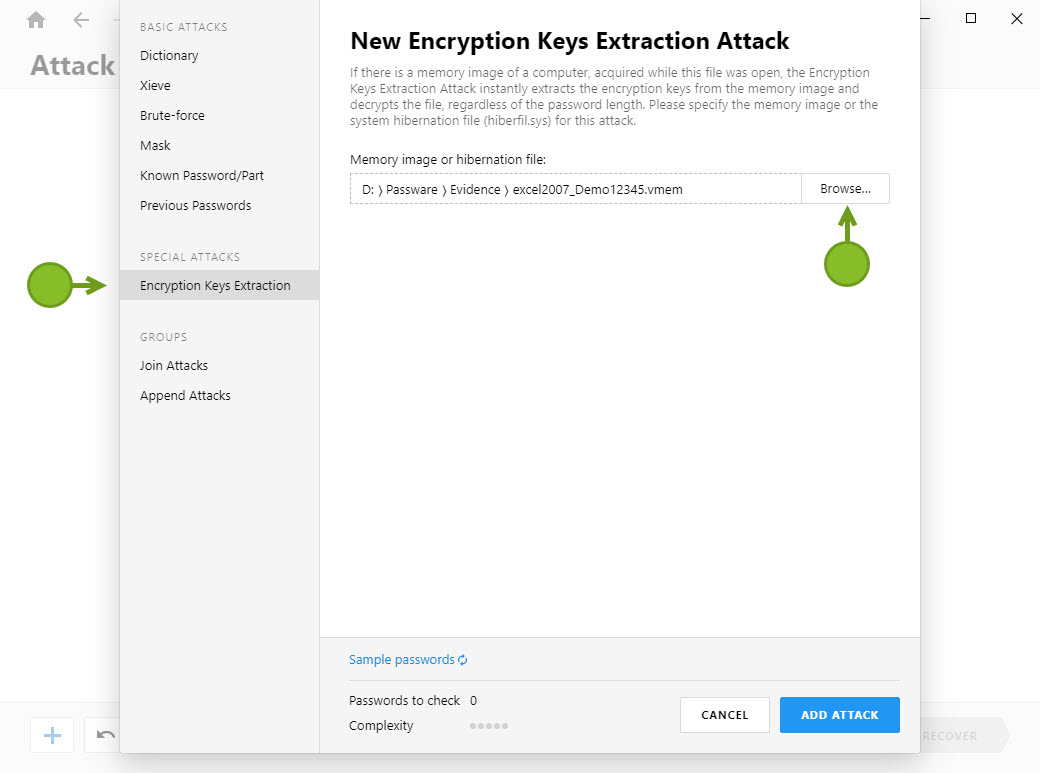Go to the Home icon

coord(36,20)
